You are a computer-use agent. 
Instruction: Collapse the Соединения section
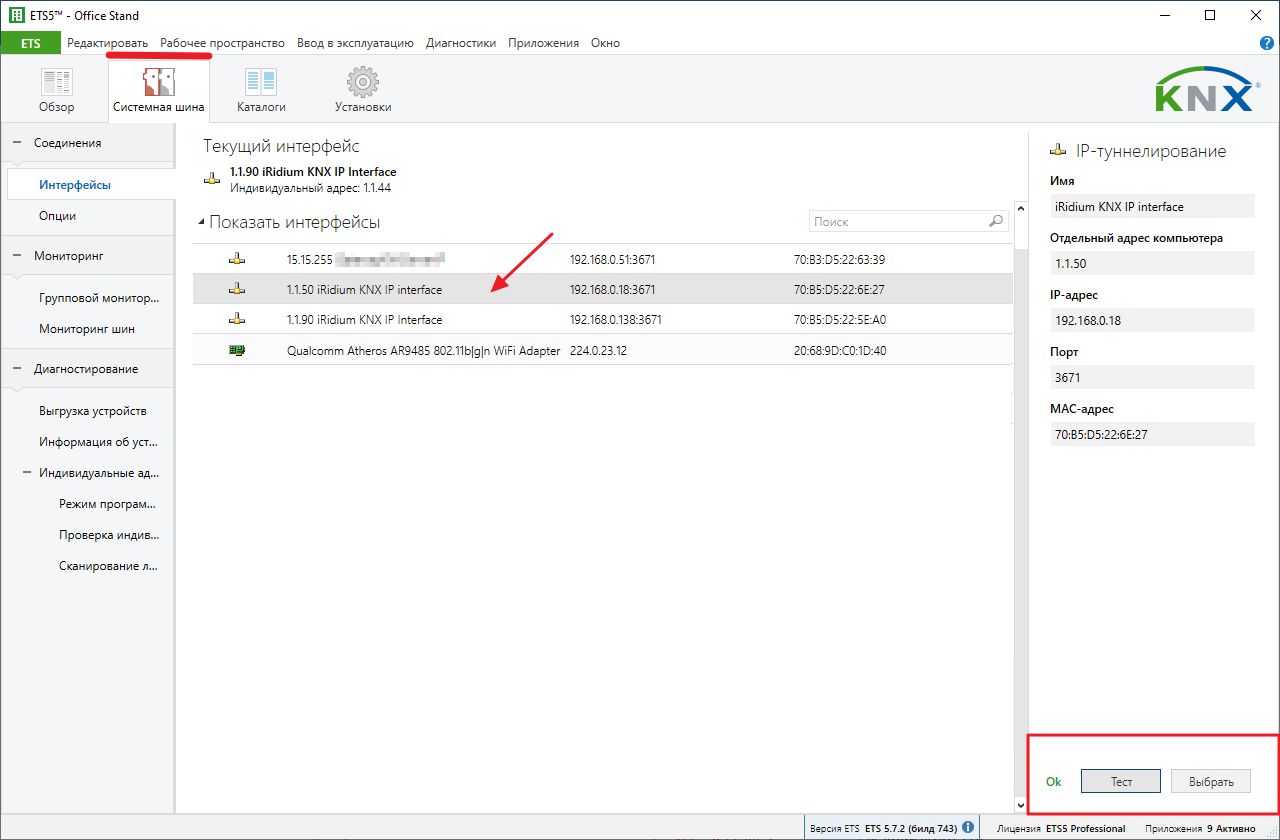pyautogui.click(x=17, y=143)
